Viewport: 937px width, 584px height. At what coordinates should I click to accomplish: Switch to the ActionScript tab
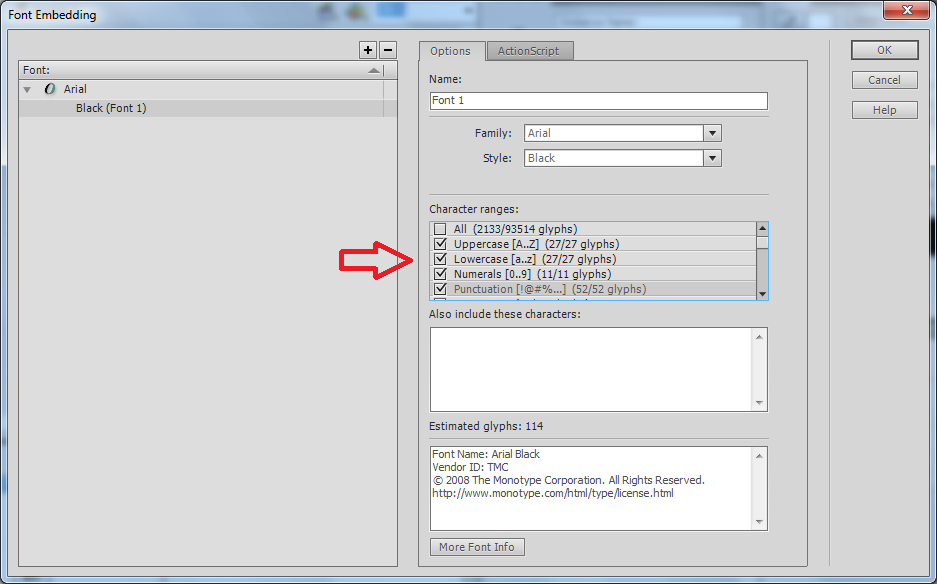[529, 51]
